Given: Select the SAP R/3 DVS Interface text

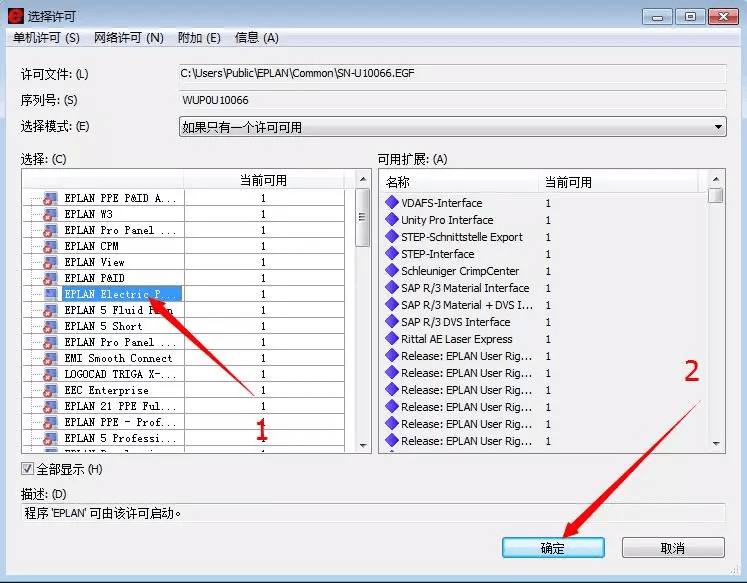Looking at the screenshot, I should (455, 322).
